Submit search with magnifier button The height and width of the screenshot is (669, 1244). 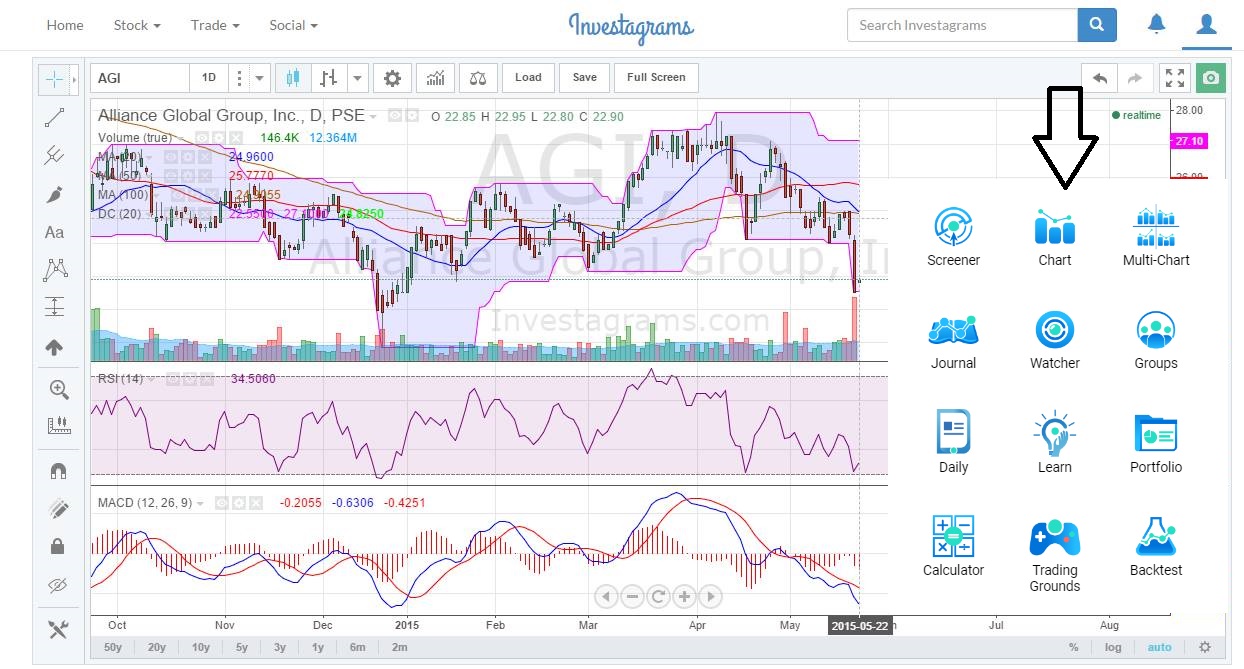1097,25
